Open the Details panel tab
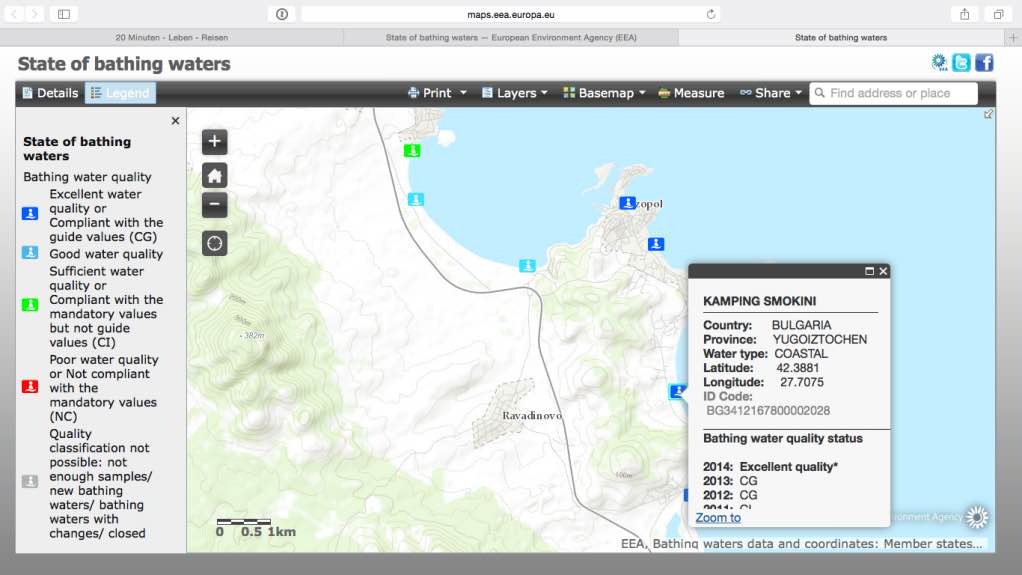 pyautogui.click(x=50, y=93)
